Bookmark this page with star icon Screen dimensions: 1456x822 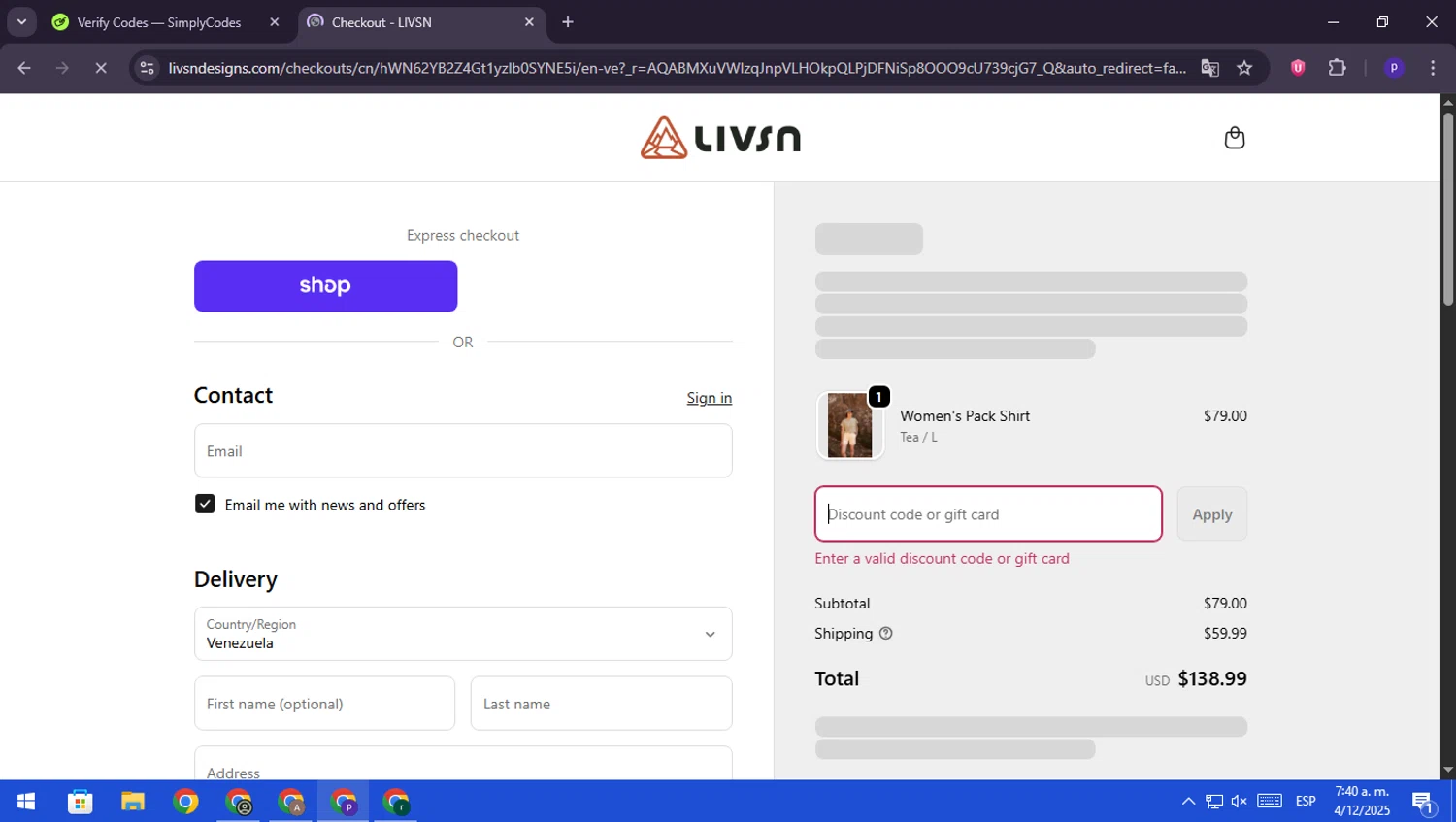point(1244,68)
